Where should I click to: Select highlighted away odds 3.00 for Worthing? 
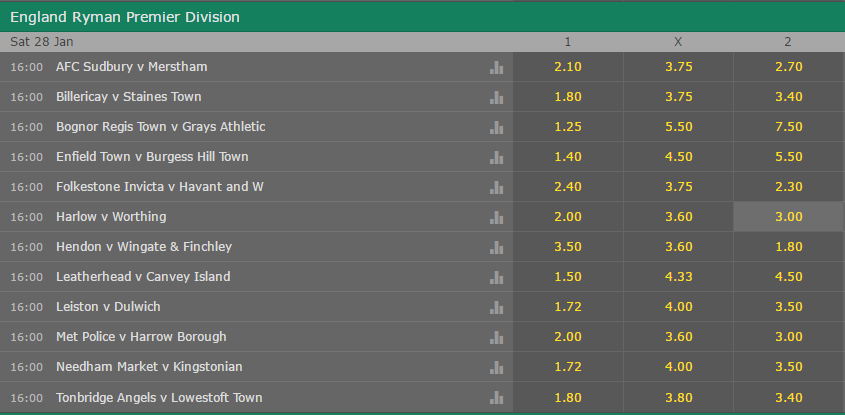pos(789,217)
